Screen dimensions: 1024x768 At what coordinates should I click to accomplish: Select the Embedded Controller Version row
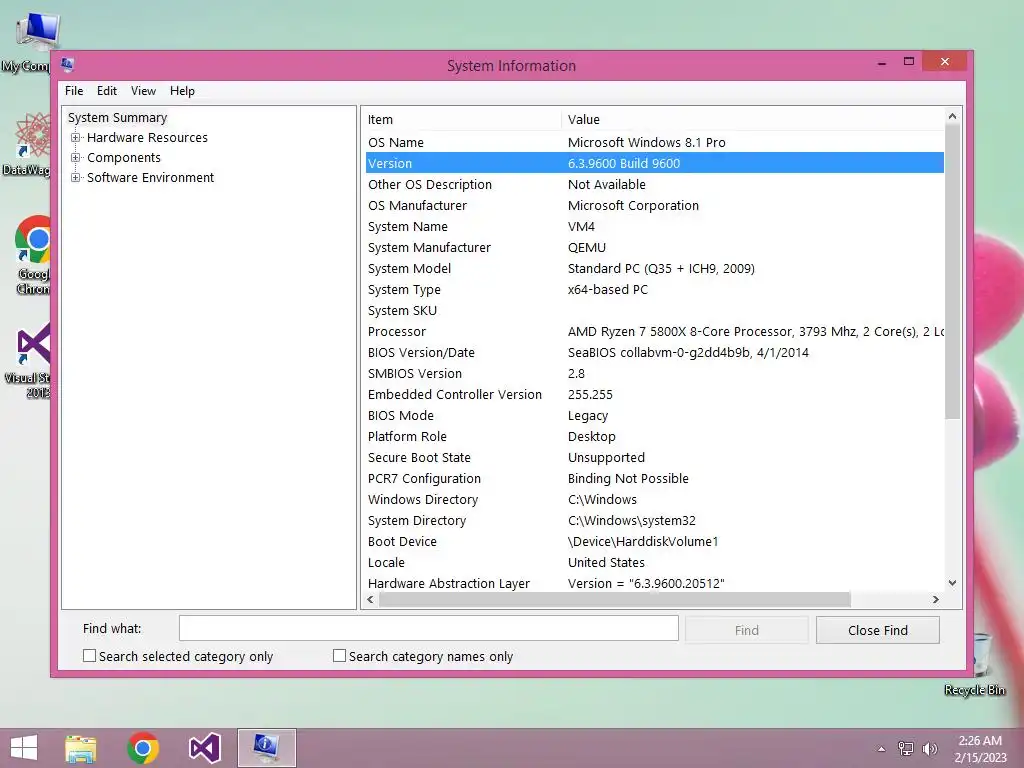(x=654, y=394)
